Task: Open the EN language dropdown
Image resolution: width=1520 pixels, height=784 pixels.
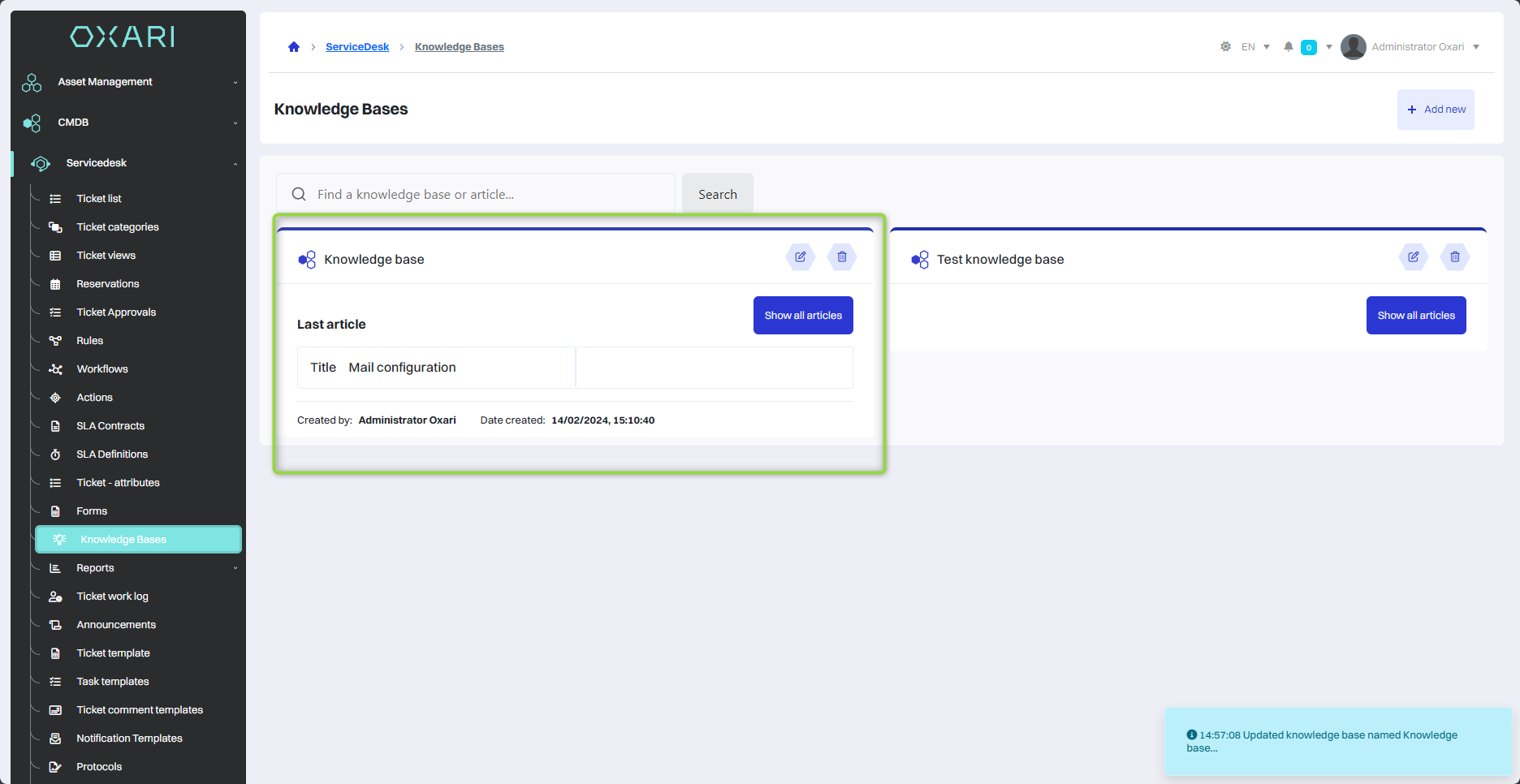Action: tap(1254, 47)
